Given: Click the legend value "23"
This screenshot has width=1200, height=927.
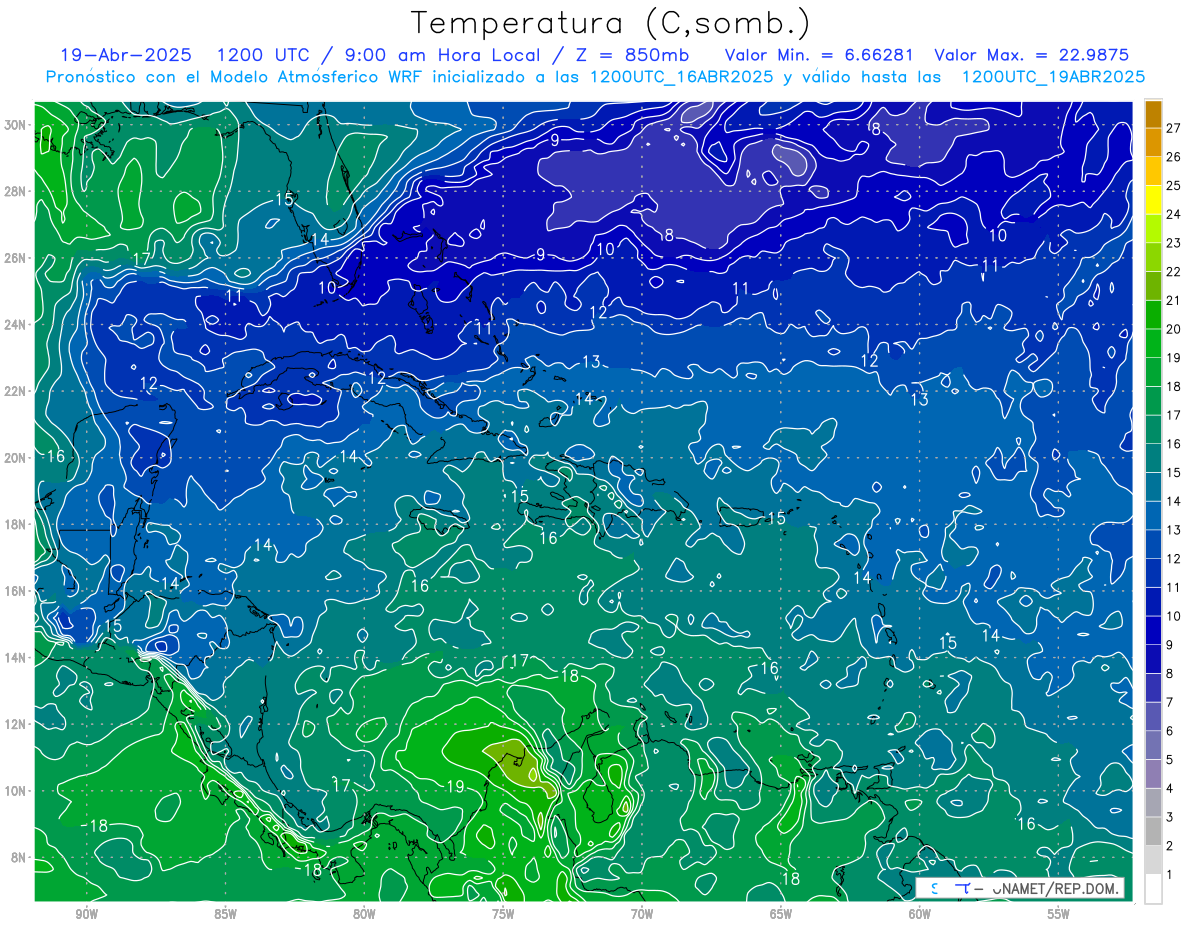Looking at the screenshot, I should point(1173,243).
